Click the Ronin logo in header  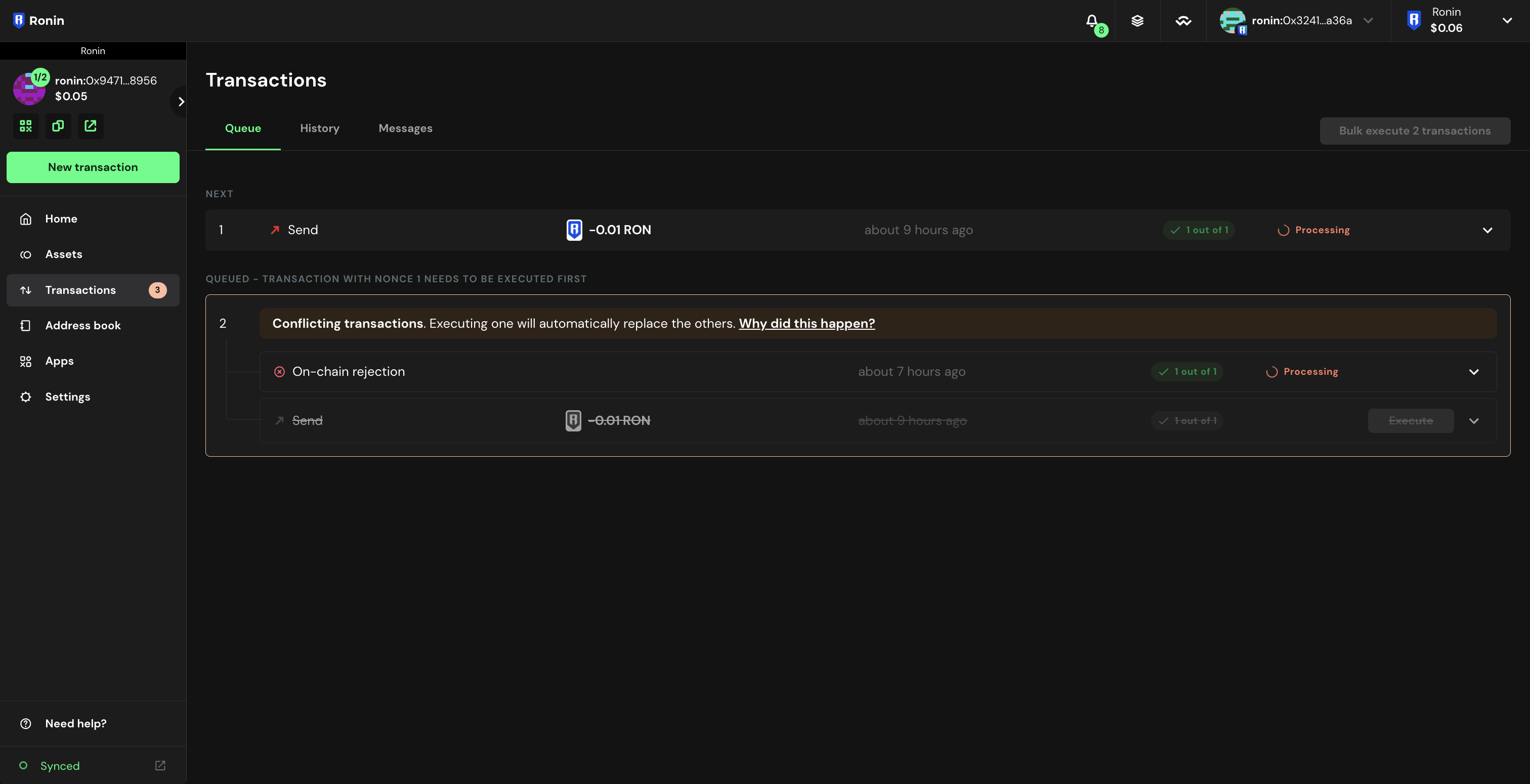click(38, 20)
